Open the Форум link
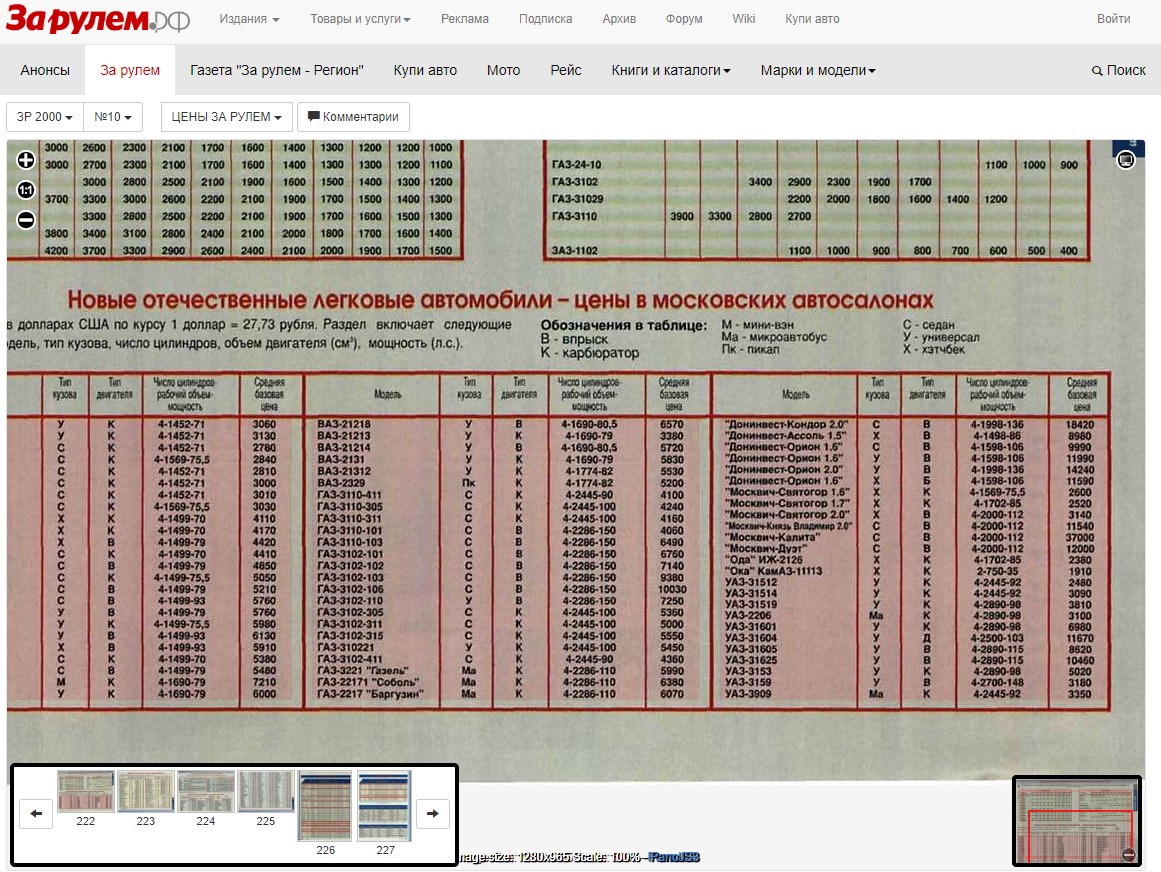 (684, 19)
